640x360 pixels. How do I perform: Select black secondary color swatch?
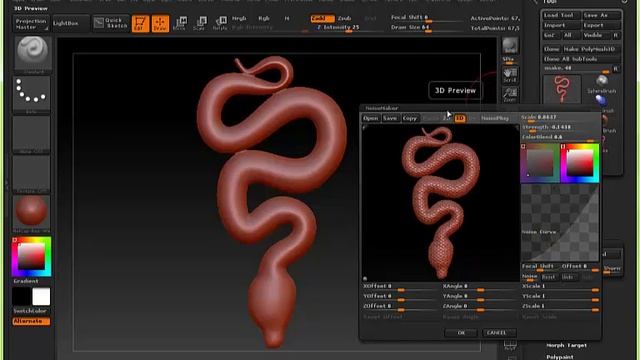[x=22, y=297]
